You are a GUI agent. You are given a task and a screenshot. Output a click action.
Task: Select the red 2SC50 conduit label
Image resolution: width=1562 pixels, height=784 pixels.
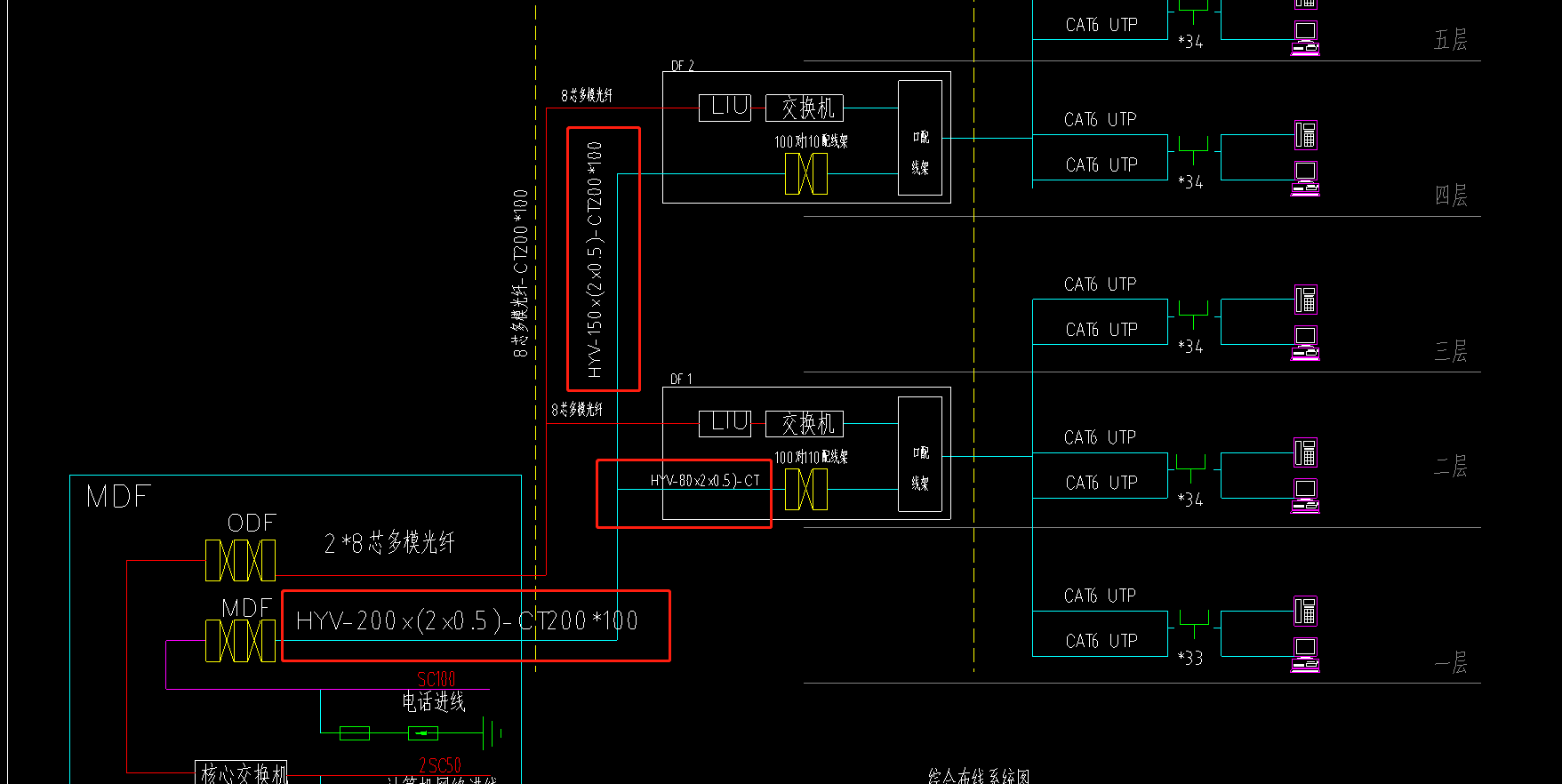440,765
